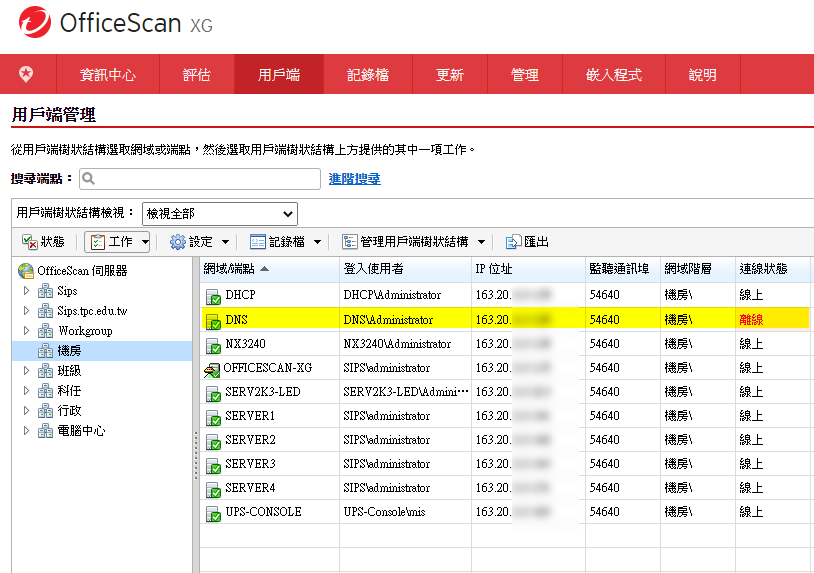Open the 管理用戶端樹狀結構 dropdown arrow
The height and width of the screenshot is (573, 814).
(x=481, y=242)
